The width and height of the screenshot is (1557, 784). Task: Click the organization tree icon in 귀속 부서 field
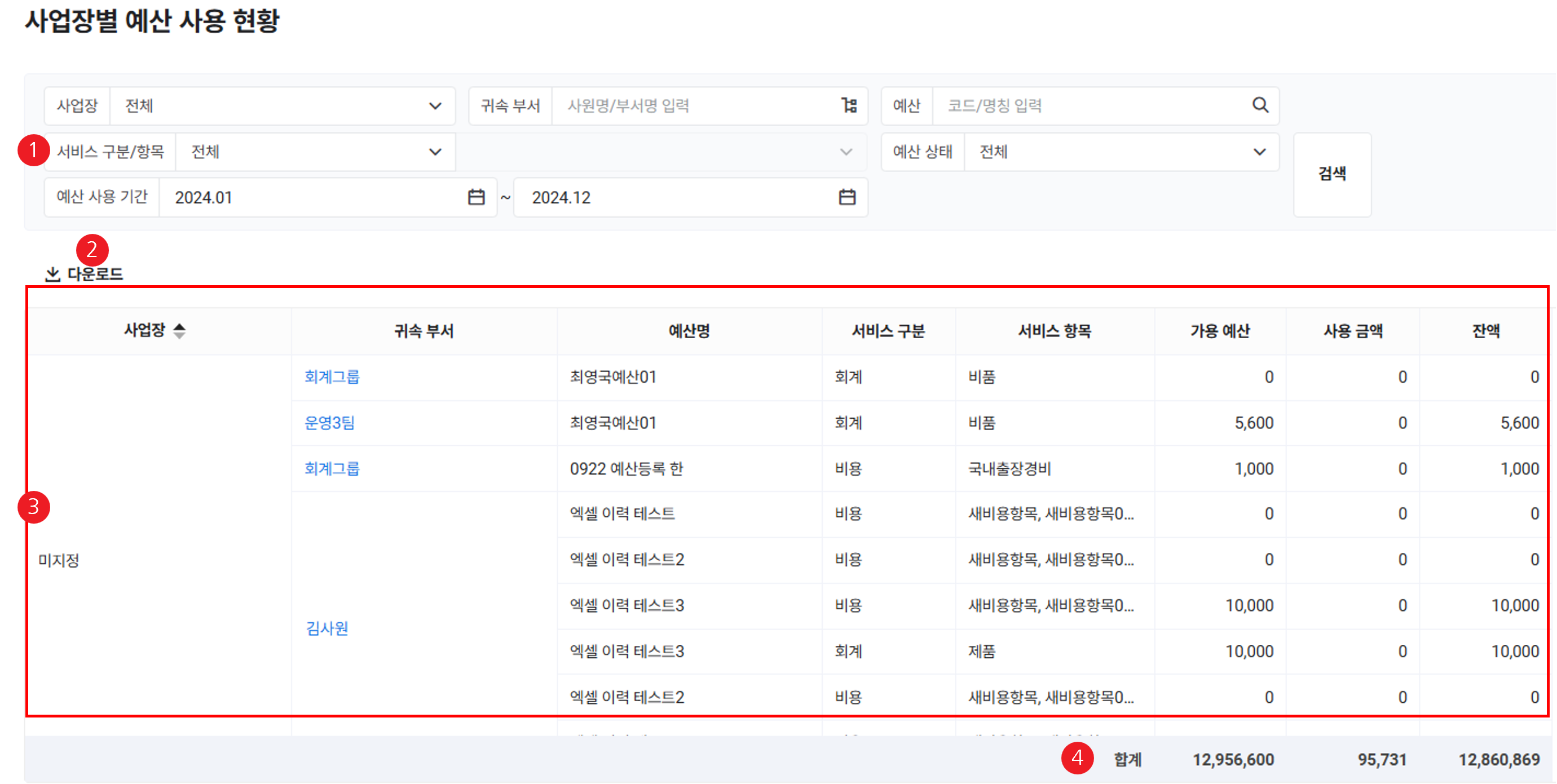[849, 106]
